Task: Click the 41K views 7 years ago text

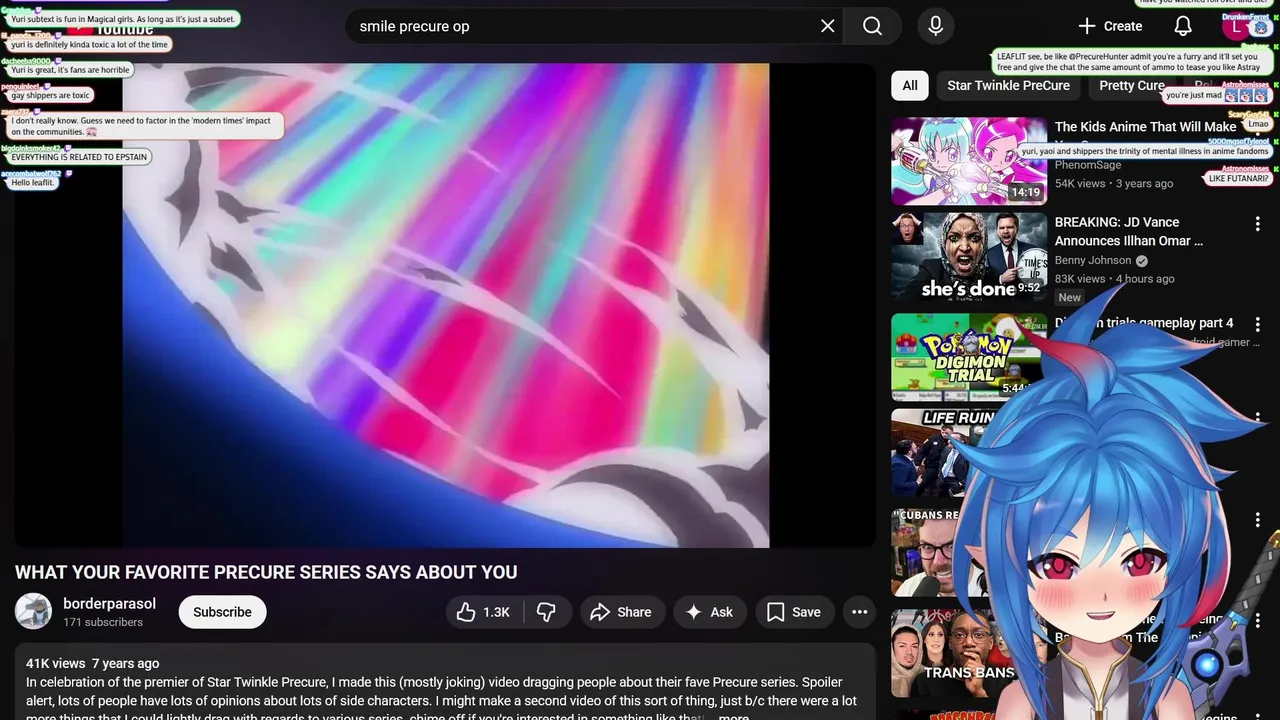Action: tap(93, 663)
